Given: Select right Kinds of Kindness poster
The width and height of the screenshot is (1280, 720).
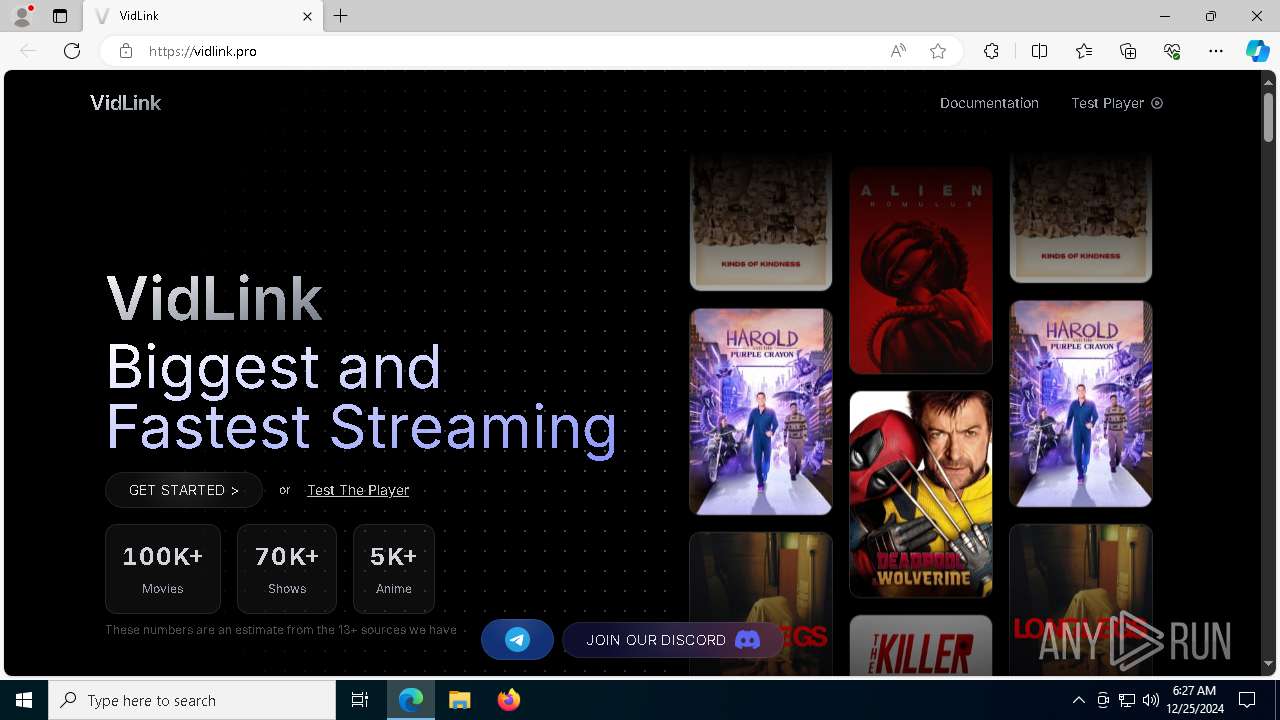Looking at the screenshot, I should (1081, 218).
